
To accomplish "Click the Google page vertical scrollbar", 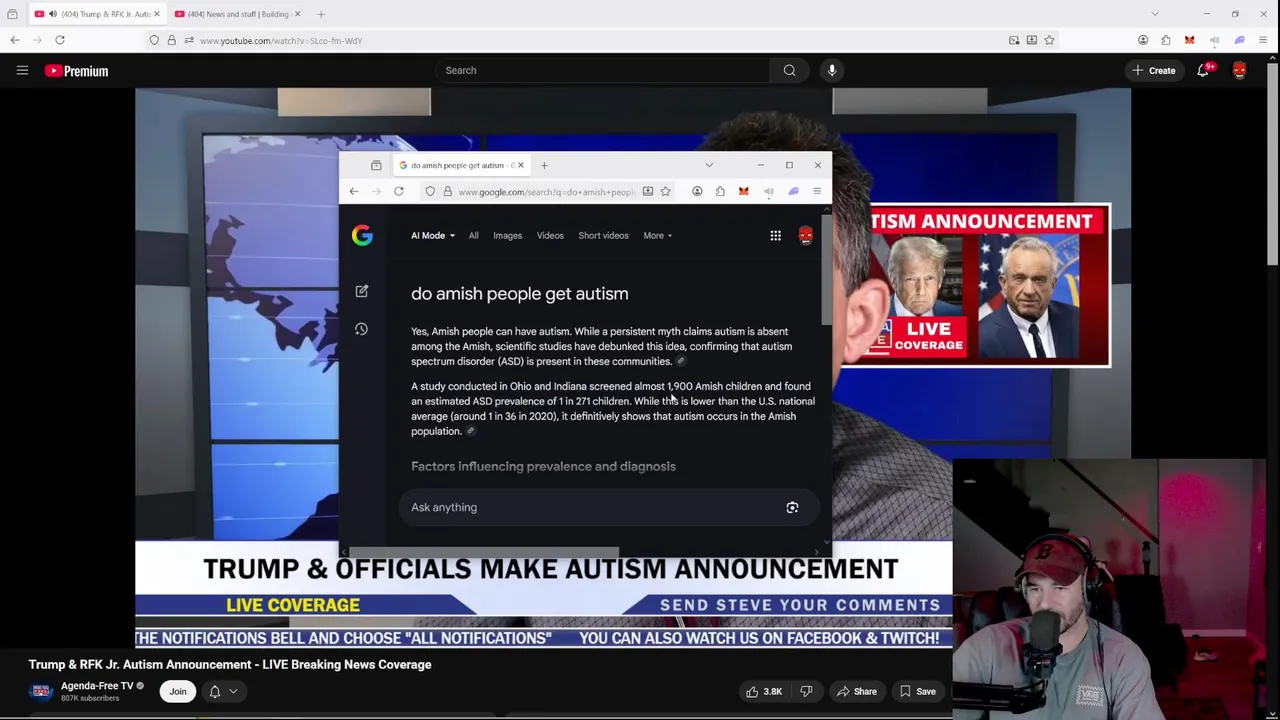I will [826, 270].
